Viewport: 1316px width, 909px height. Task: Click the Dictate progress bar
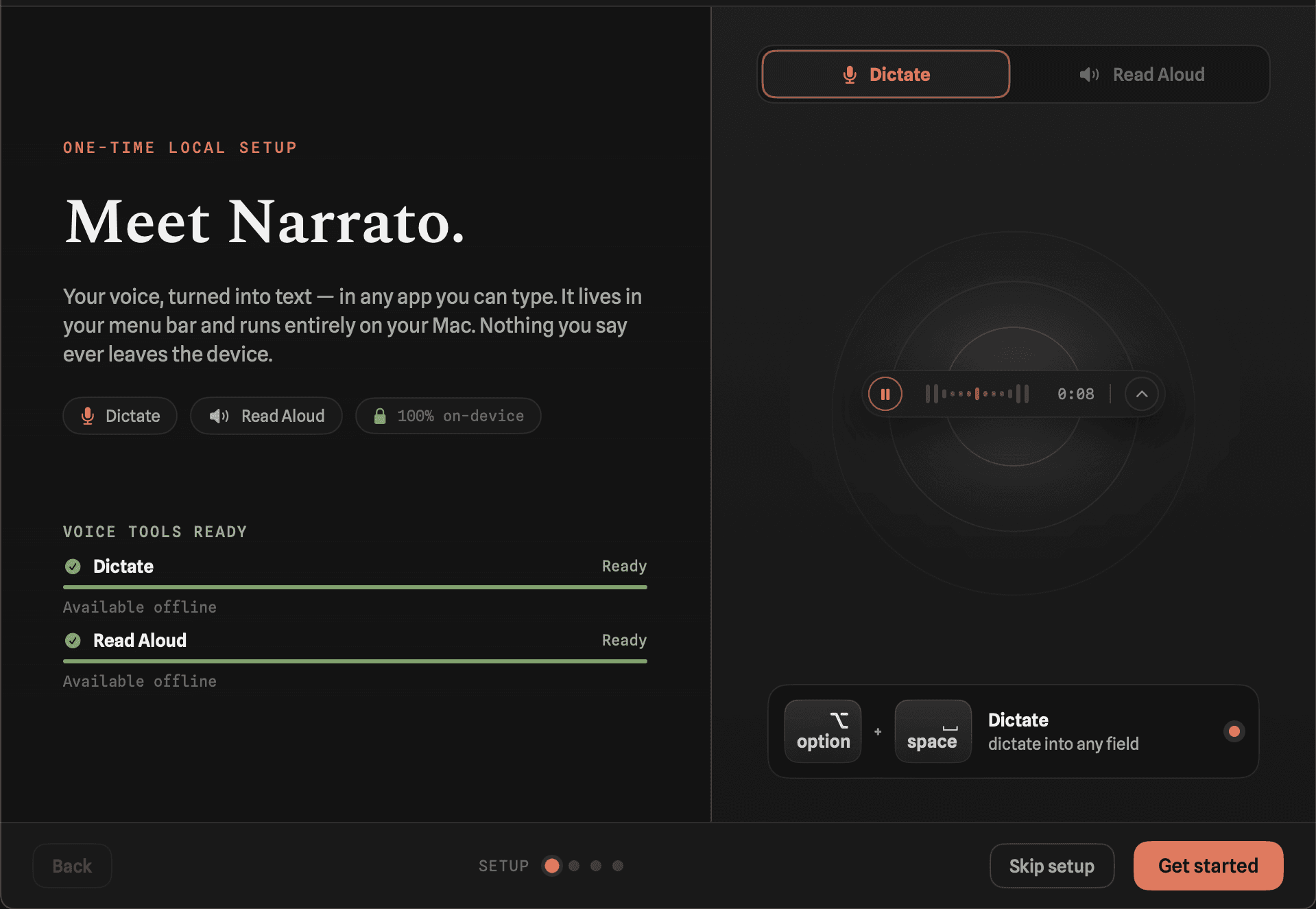click(x=355, y=587)
